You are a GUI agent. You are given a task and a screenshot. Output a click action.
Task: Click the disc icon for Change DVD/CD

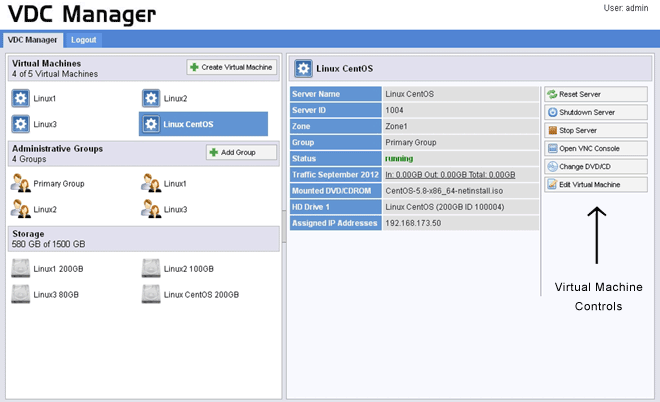click(x=552, y=167)
